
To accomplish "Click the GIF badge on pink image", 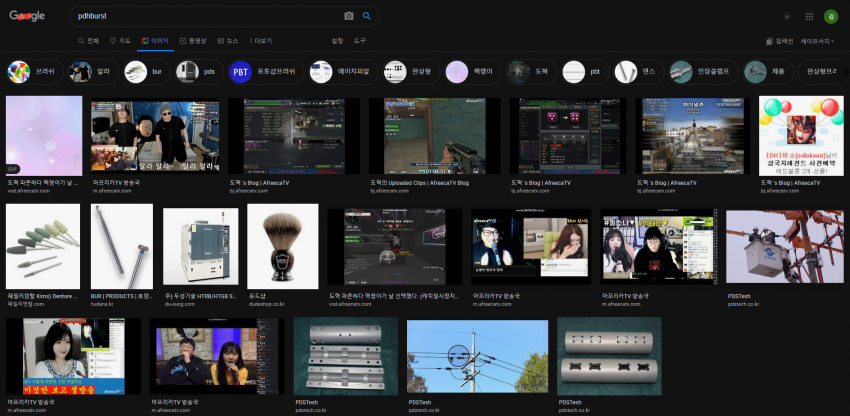I will [13, 169].
